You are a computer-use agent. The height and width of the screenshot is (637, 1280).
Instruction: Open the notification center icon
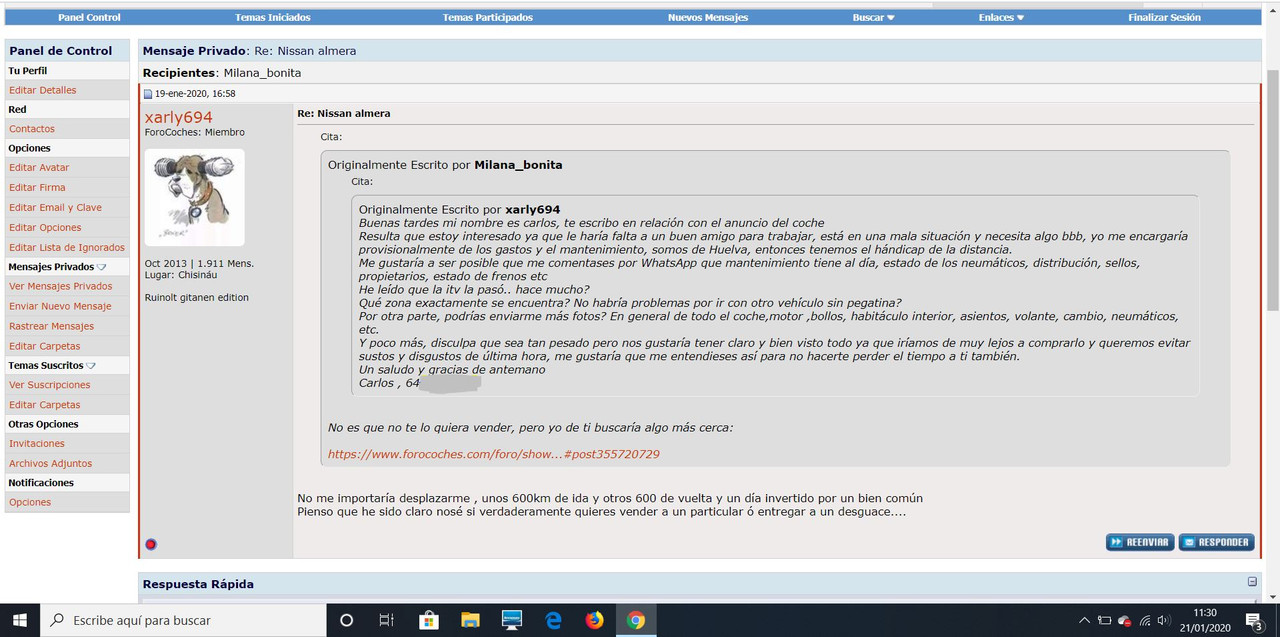[1253, 621]
